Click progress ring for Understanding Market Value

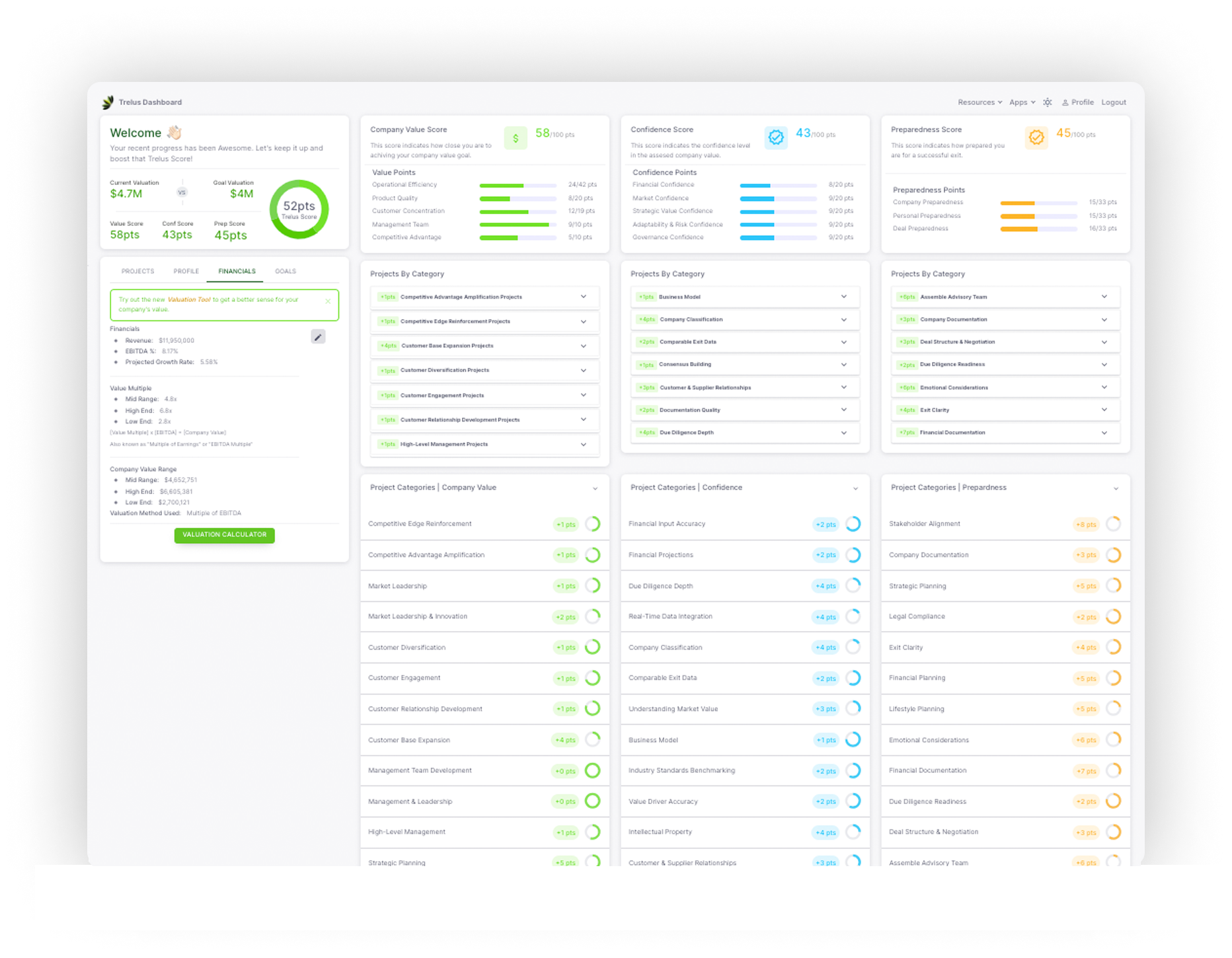[853, 709]
